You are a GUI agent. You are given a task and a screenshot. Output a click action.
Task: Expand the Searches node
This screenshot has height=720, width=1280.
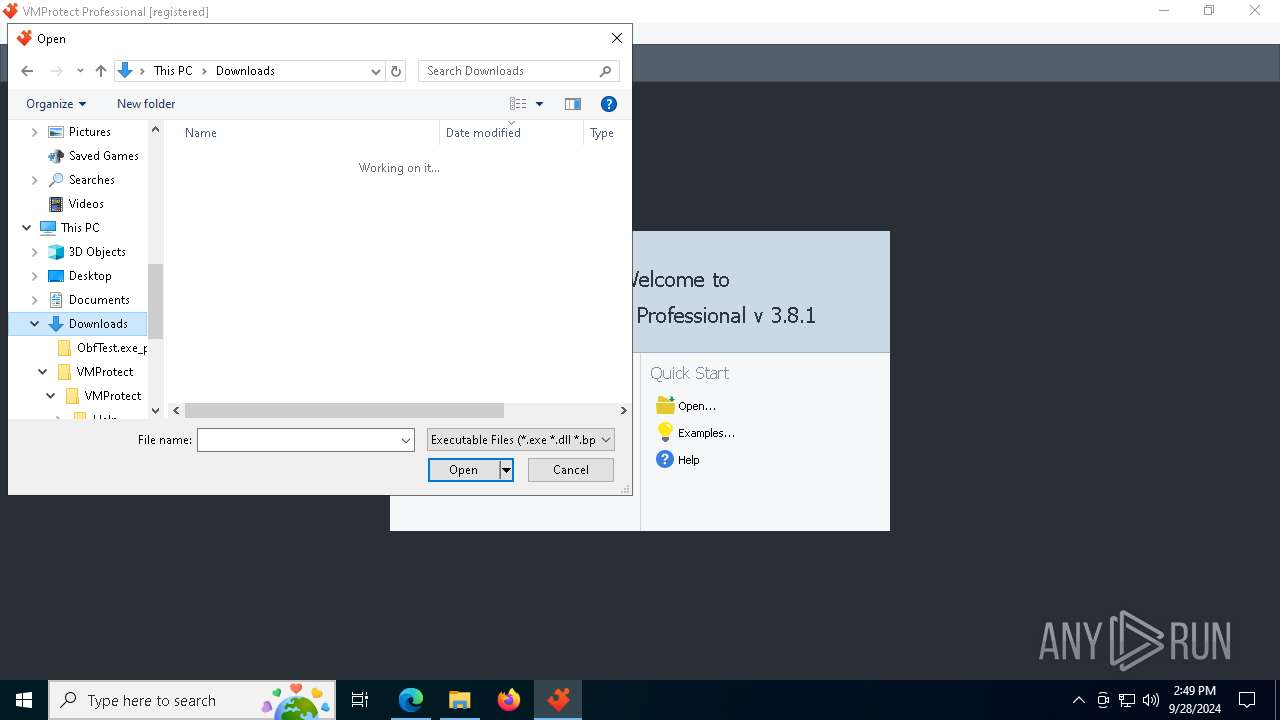pos(35,180)
